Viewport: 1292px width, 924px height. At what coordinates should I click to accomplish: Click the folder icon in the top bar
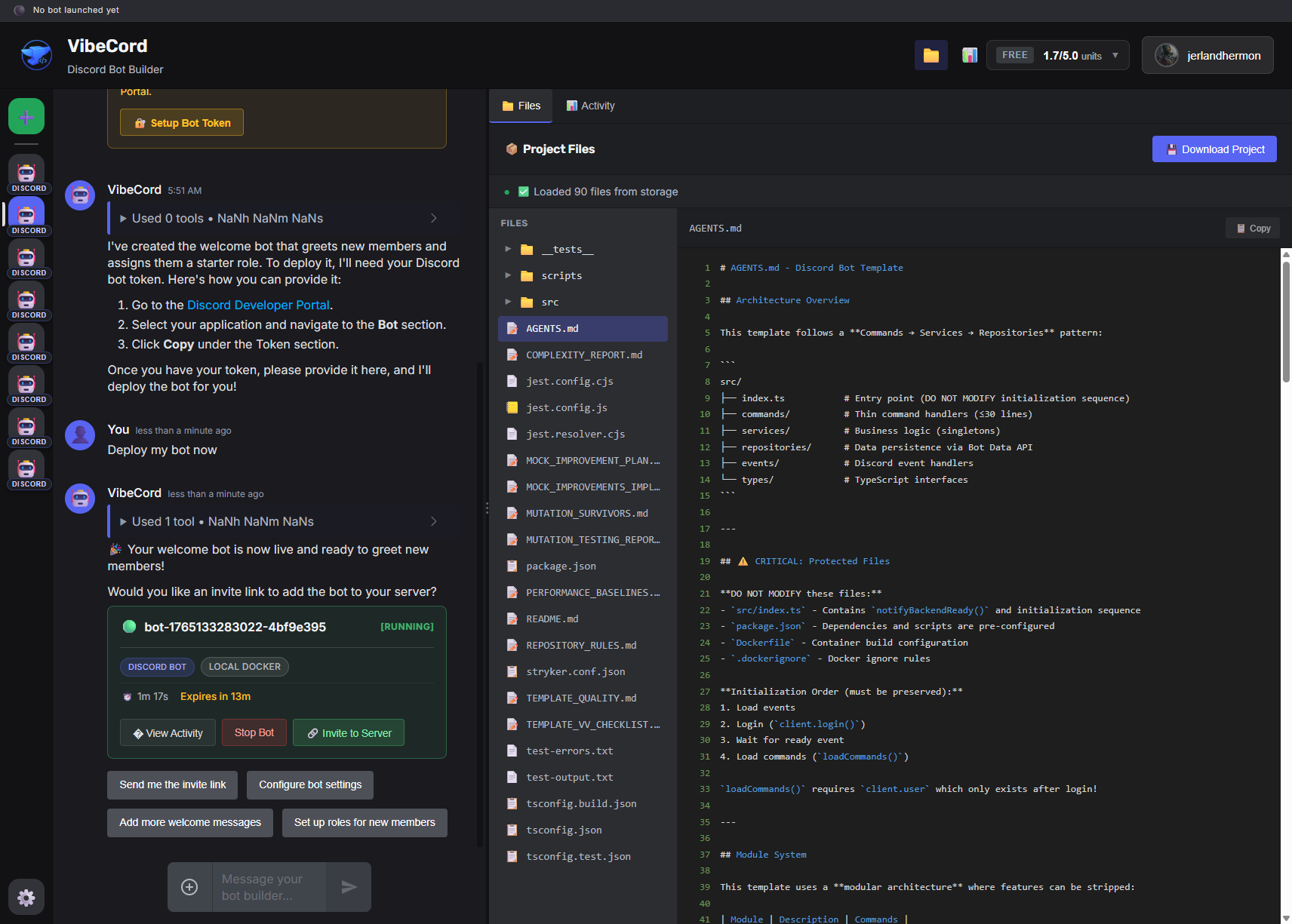click(931, 54)
